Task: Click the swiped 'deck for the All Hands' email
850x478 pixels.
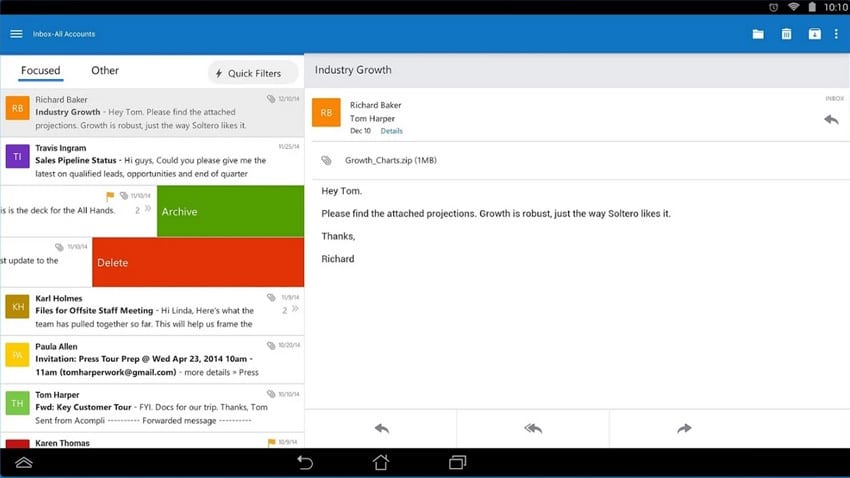Action: pos(79,211)
